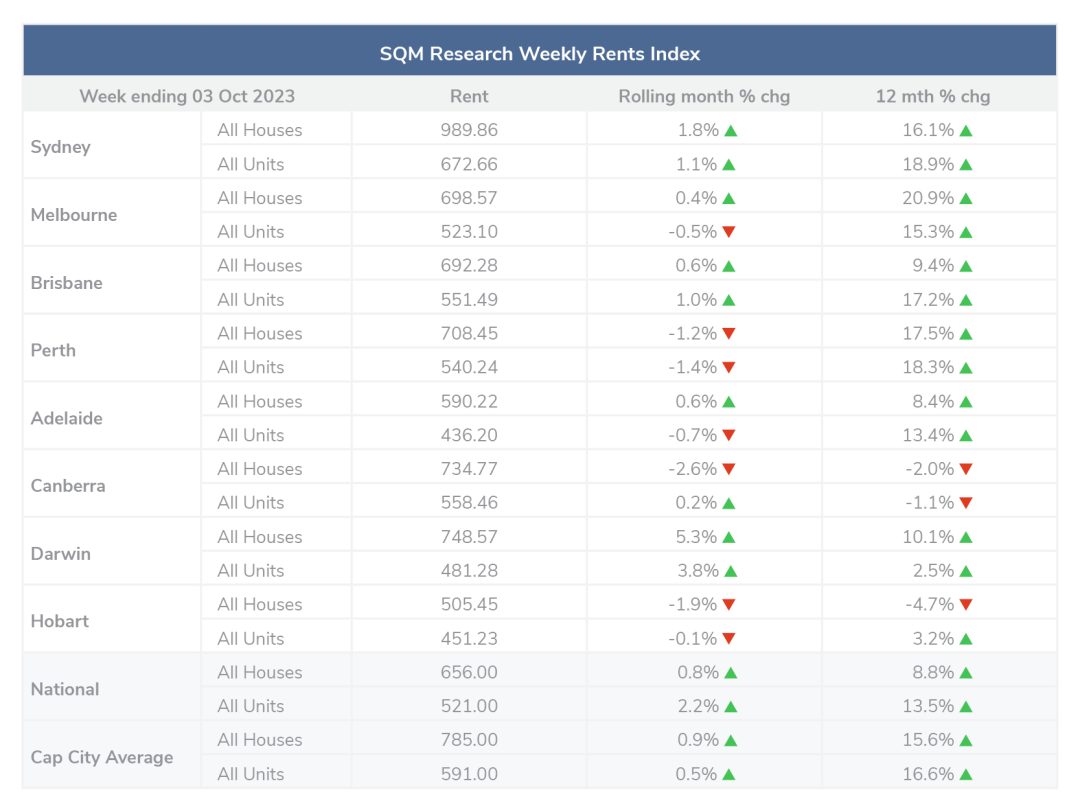
Task: Click 'All Units' in the Hobart row
Action: coord(251,639)
